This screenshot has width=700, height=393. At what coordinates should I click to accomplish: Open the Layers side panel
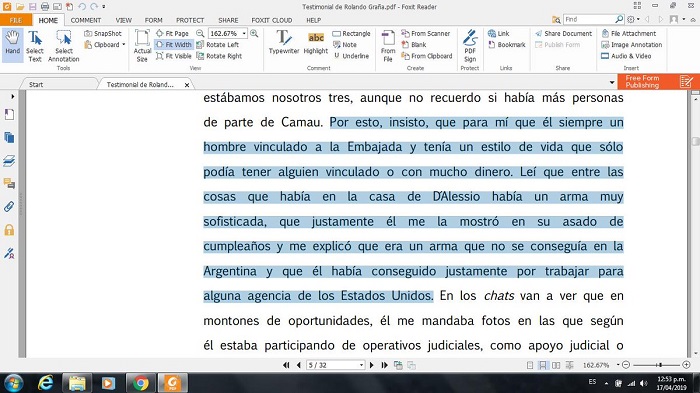click(x=9, y=161)
